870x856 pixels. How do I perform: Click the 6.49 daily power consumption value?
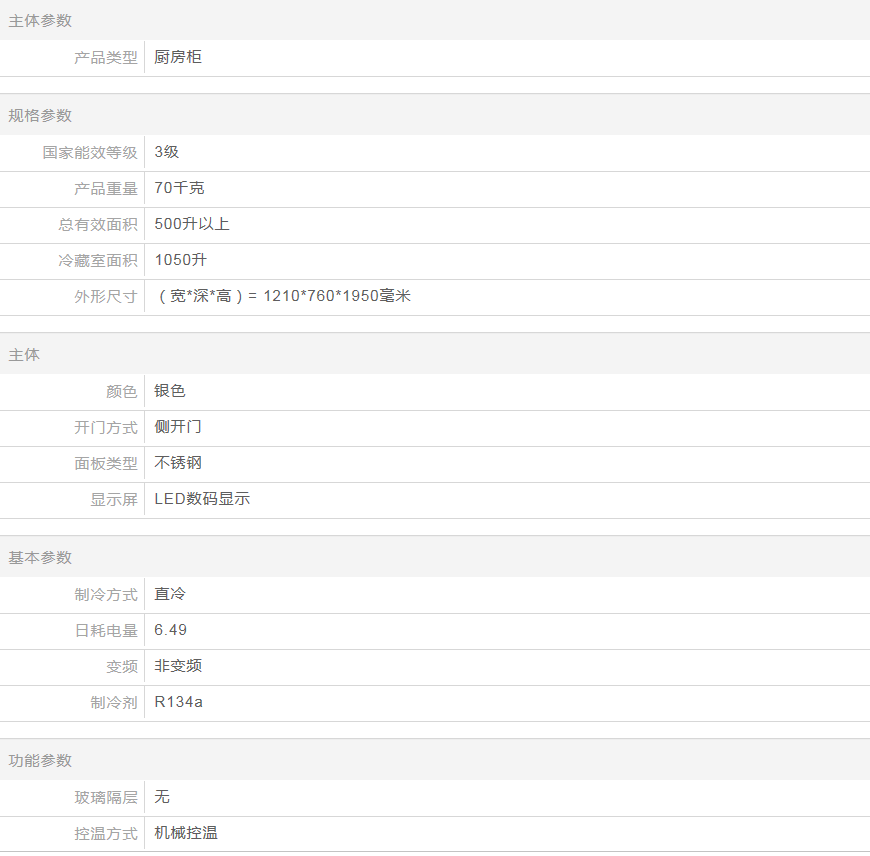pos(171,630)
